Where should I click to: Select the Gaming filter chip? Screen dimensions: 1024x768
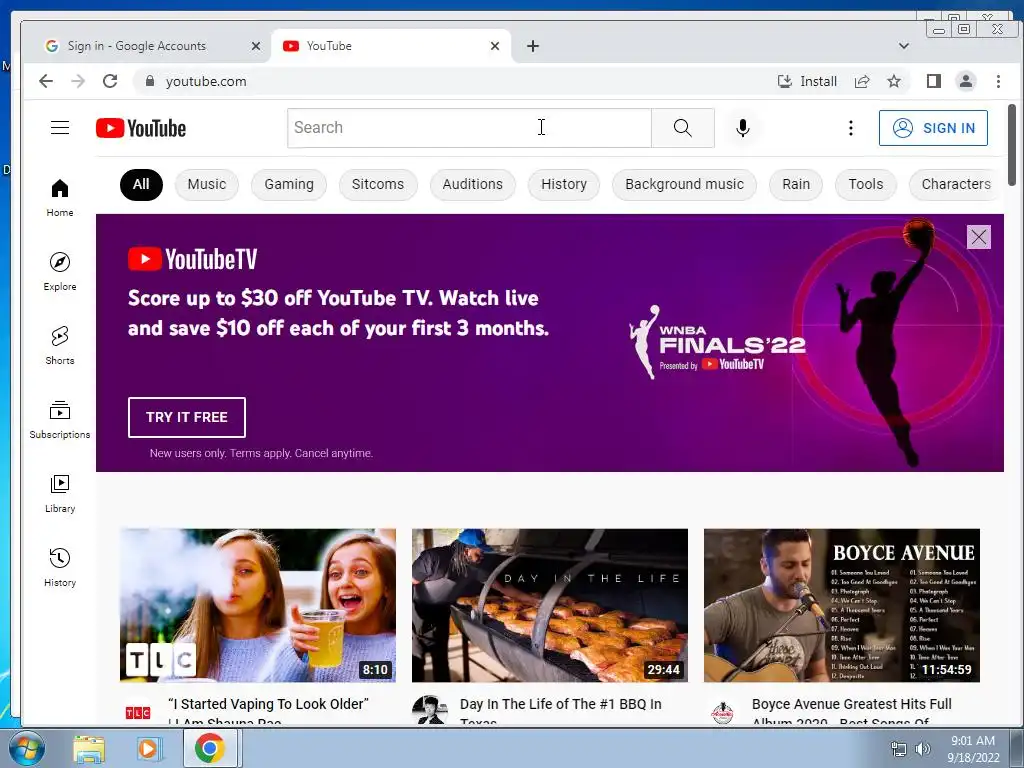pos(289,184)
